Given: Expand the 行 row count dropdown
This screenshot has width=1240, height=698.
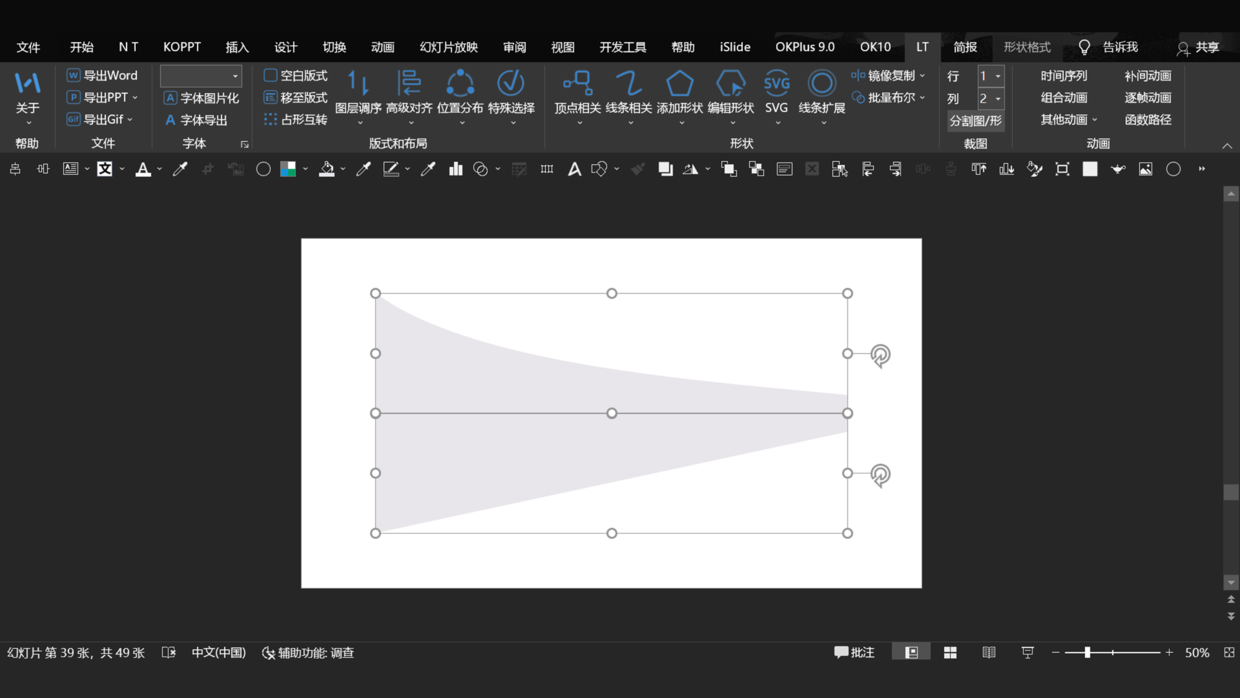Looking at the screenshot, I should click(998, 76).
